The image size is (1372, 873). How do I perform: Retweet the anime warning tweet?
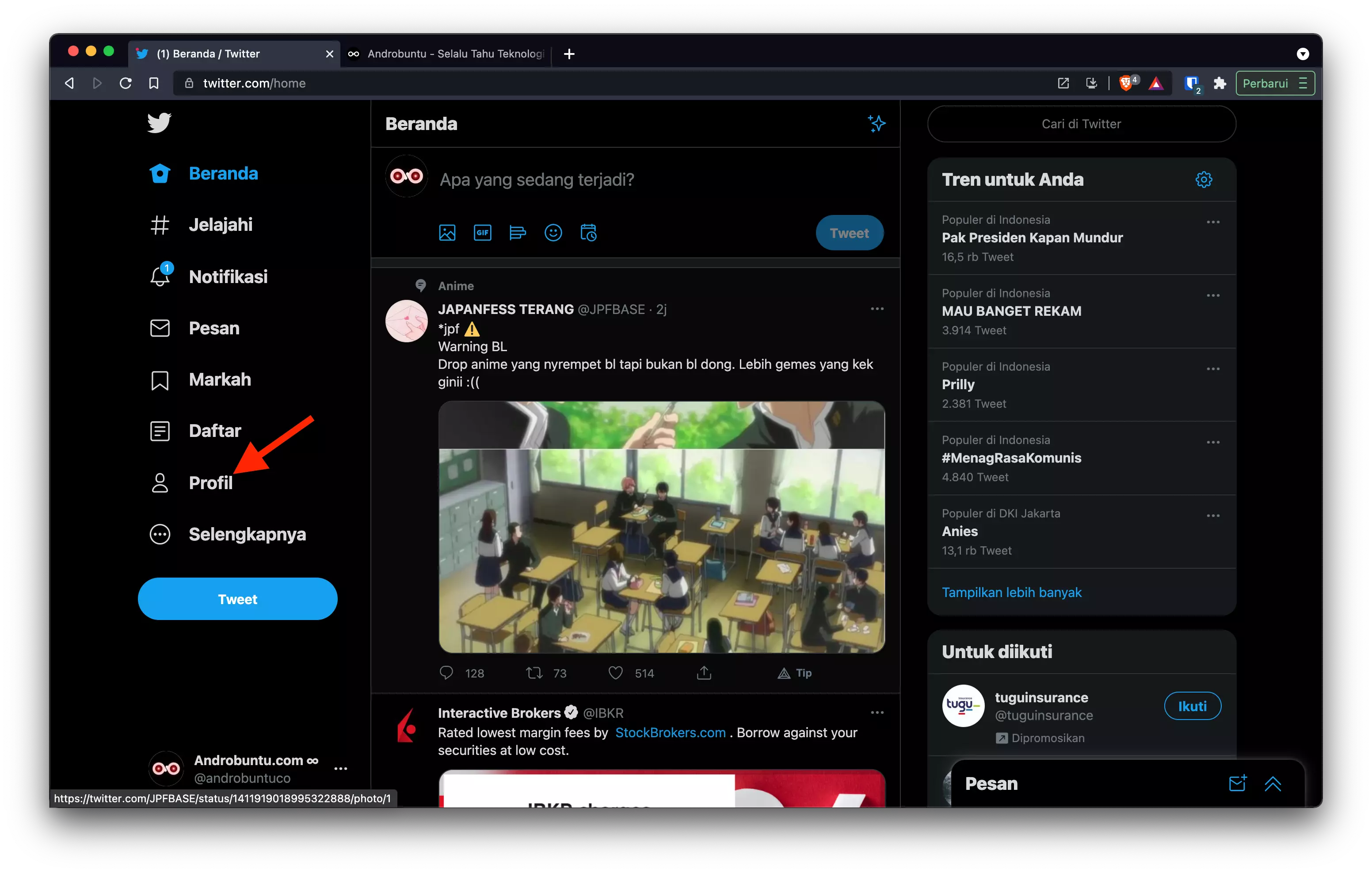tap(534, 673)
